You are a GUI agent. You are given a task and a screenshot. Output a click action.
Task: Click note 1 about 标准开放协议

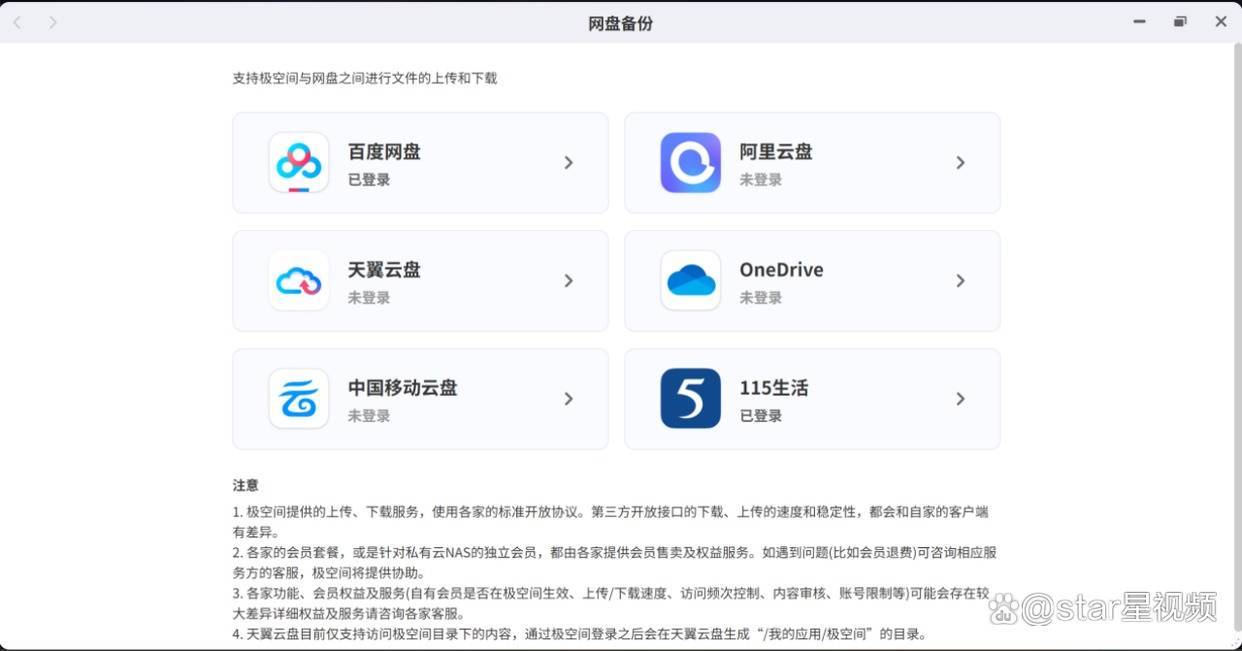(611, 522)
